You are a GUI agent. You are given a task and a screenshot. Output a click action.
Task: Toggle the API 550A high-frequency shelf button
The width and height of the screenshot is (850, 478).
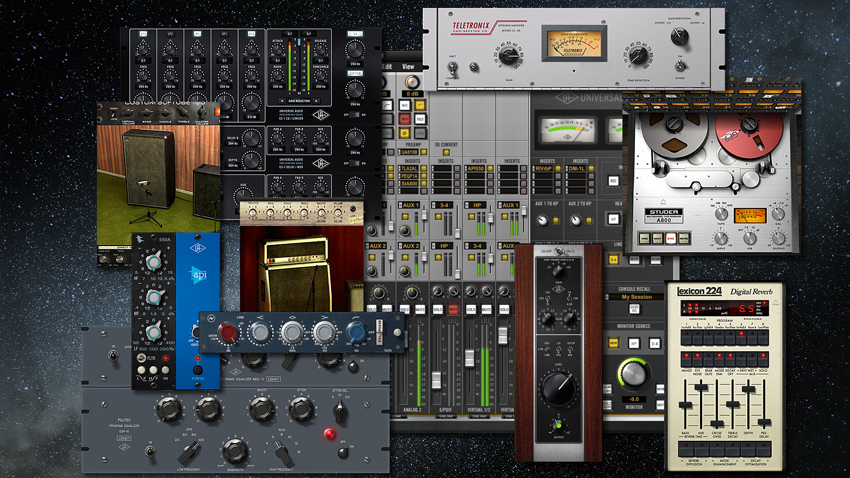click(x=153, y=370)
